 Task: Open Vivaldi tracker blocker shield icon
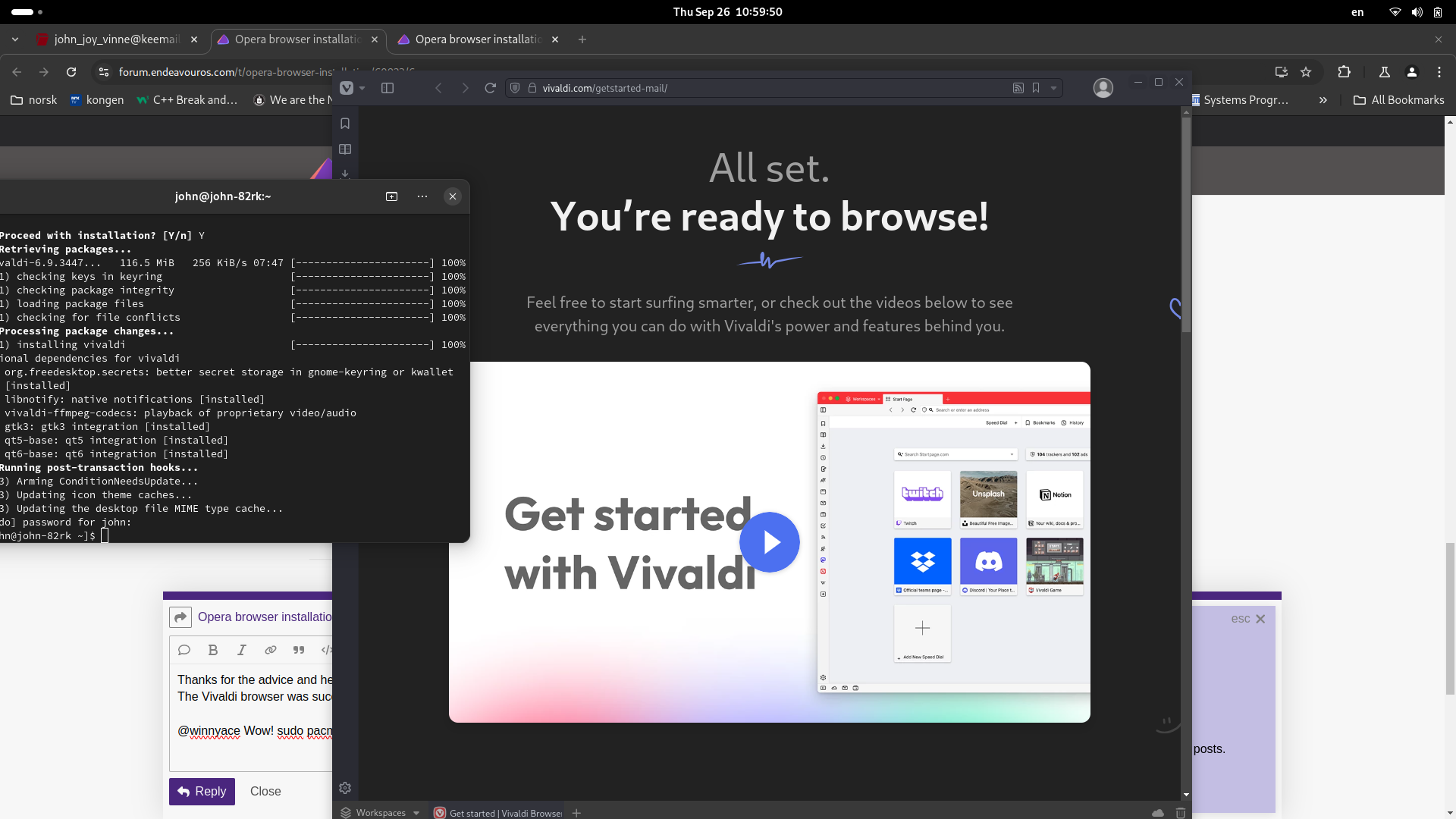515,88
